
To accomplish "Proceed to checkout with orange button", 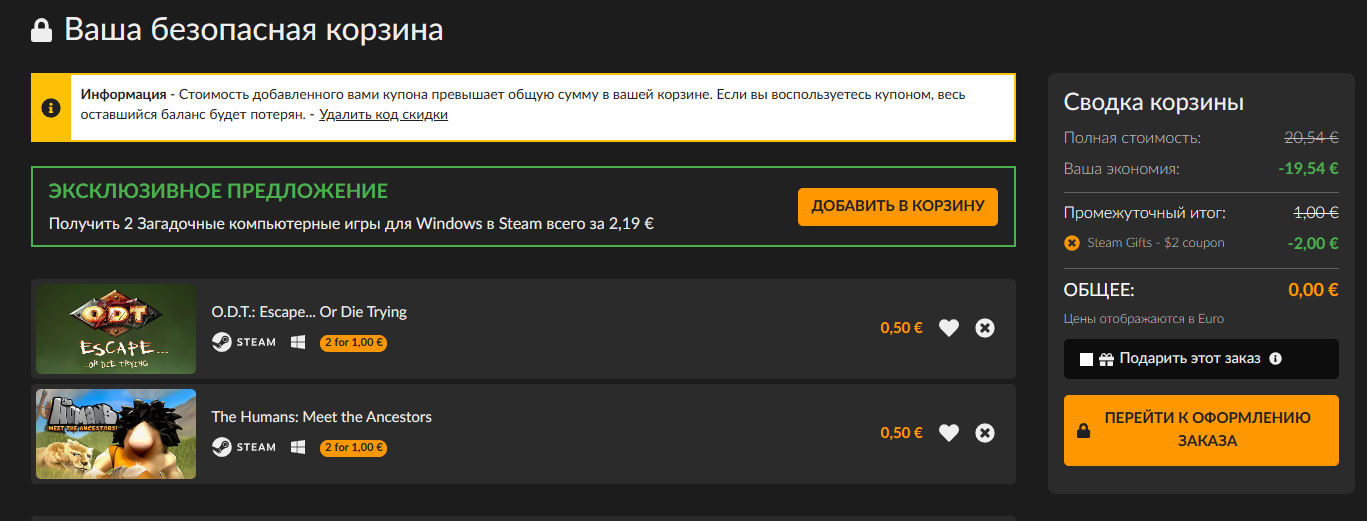I will point(1201,430).
